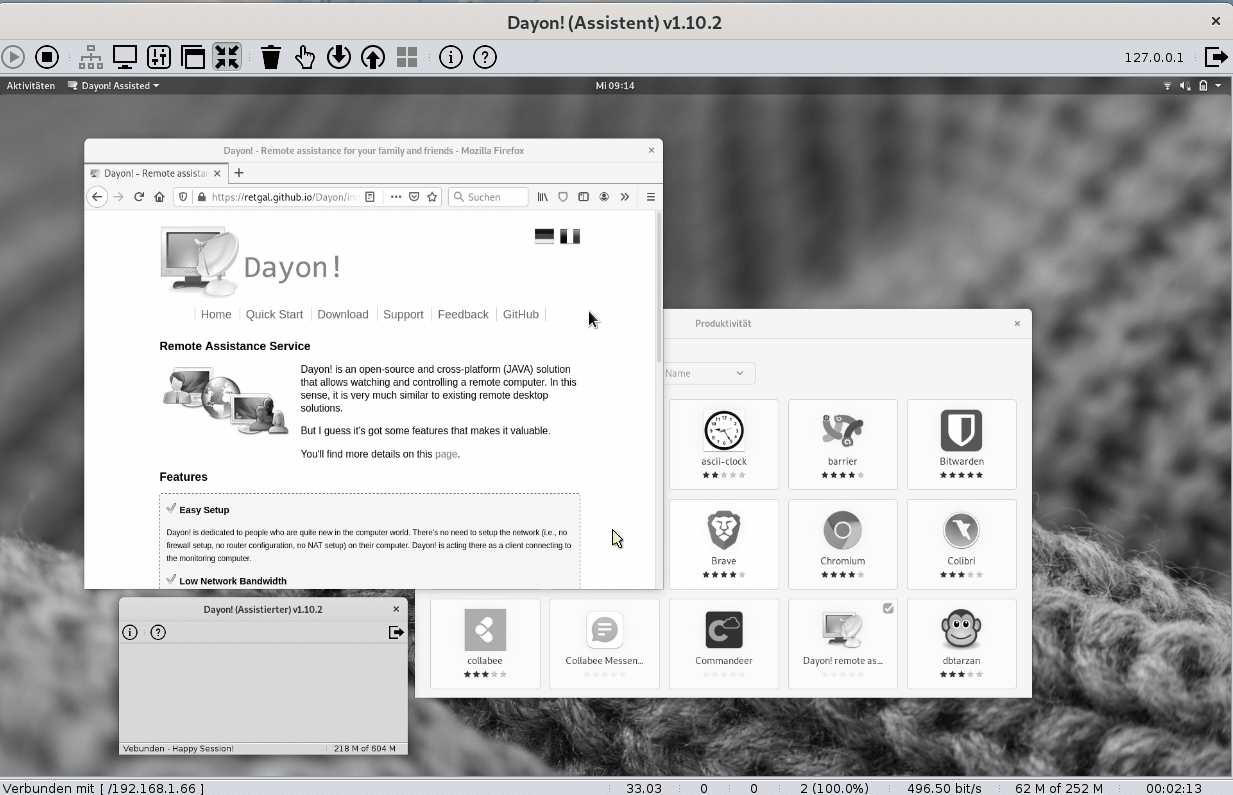Open the Quick Start link
Screen dimensions: 1233x795
tap(274, 314)
